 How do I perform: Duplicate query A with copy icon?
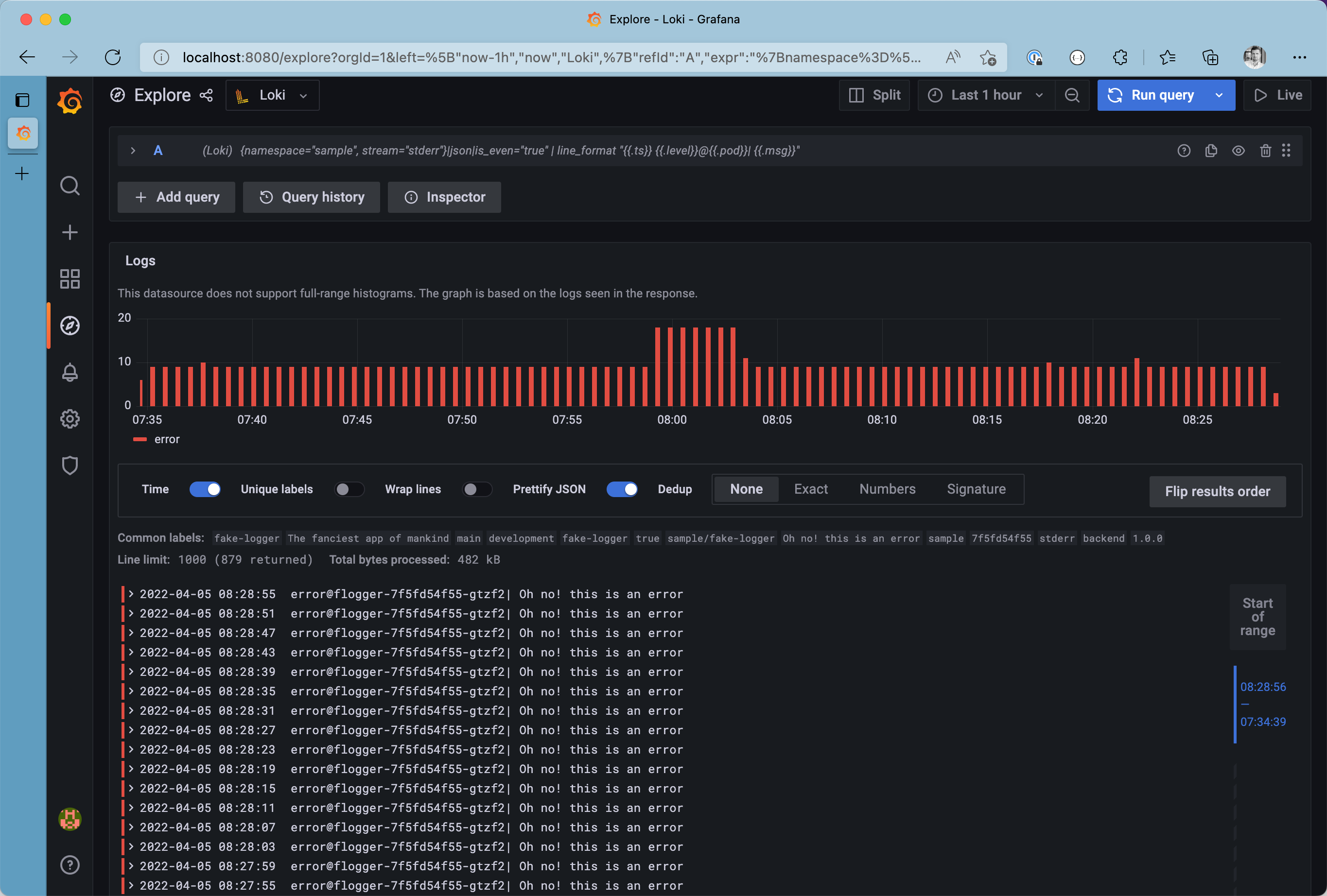(x=1210, y=151)
